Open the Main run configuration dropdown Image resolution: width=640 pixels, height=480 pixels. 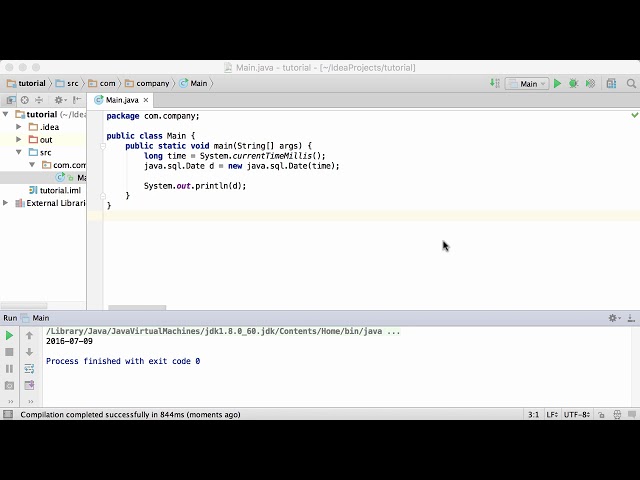click(527, 84)
